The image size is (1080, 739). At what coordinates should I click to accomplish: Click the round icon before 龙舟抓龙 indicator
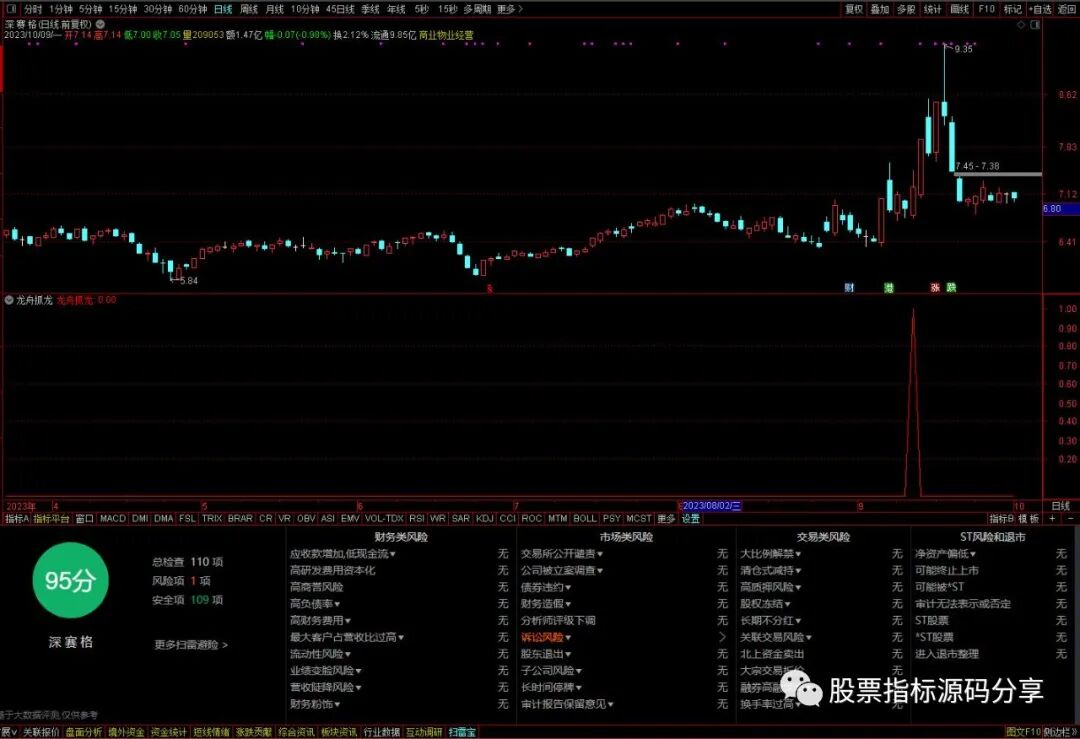point(9,300)
